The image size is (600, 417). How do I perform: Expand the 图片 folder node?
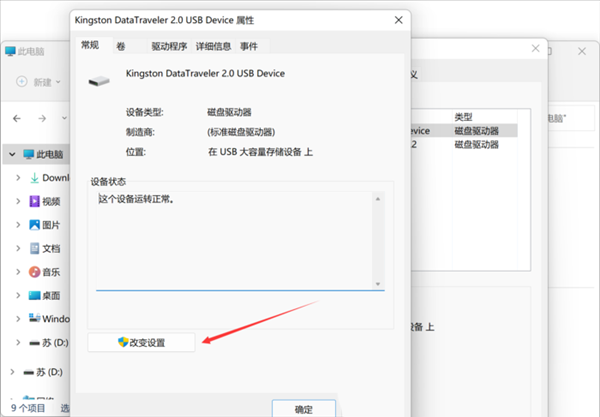(x=18, y=225)
